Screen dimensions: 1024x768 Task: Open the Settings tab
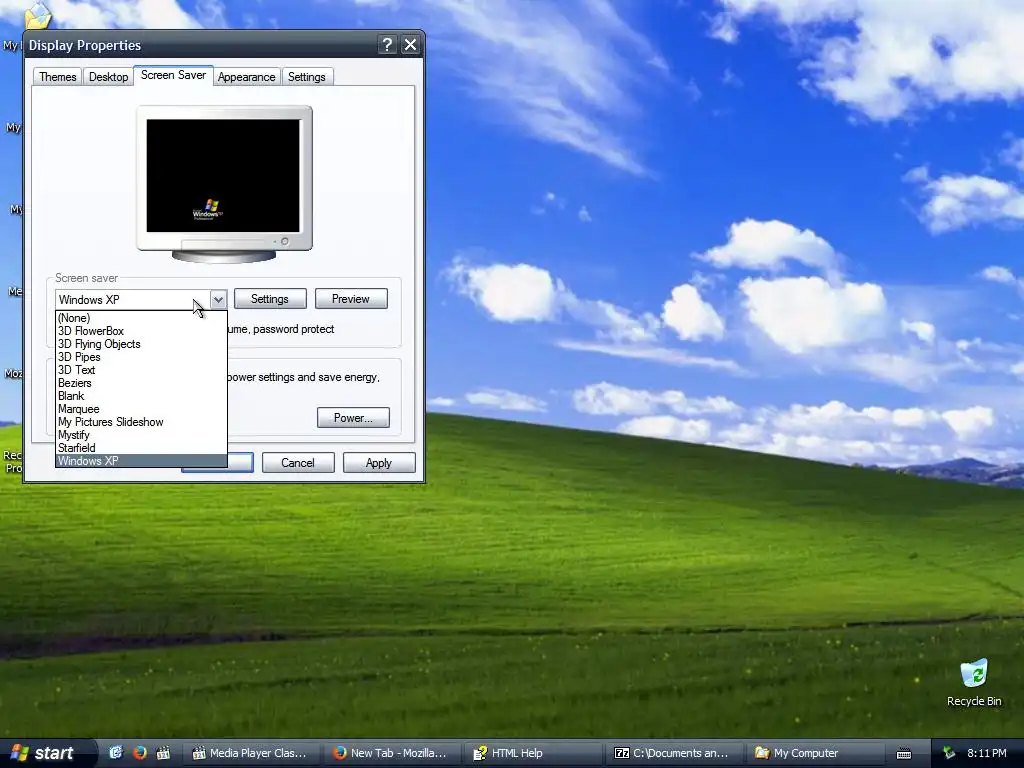point(306,76)
